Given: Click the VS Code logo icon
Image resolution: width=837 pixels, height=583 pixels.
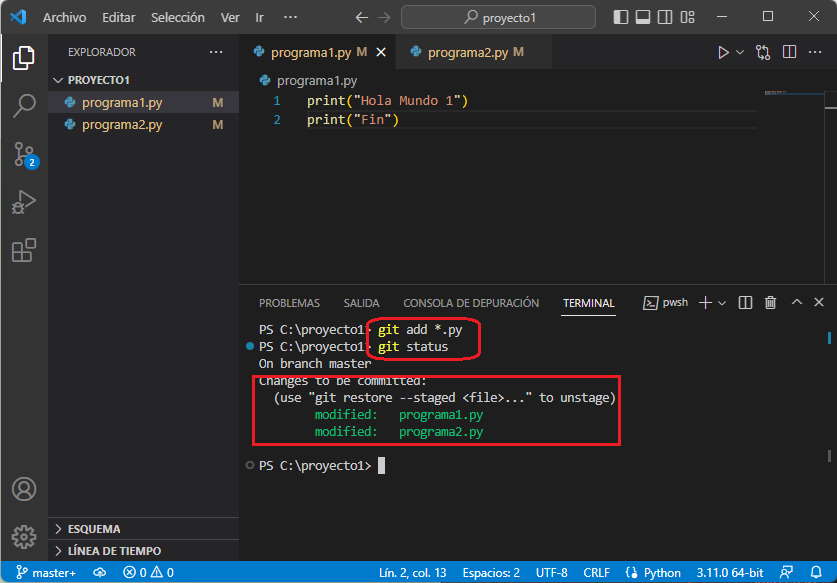Looking at the screenshot, I should click(x=18, y=17).
